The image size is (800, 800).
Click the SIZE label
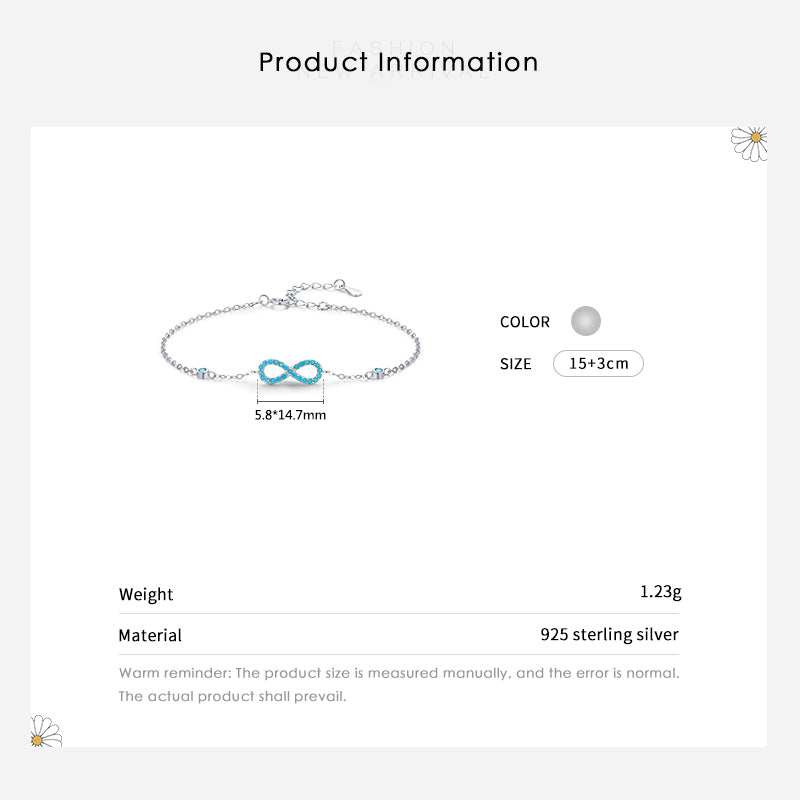click(516, 364)
